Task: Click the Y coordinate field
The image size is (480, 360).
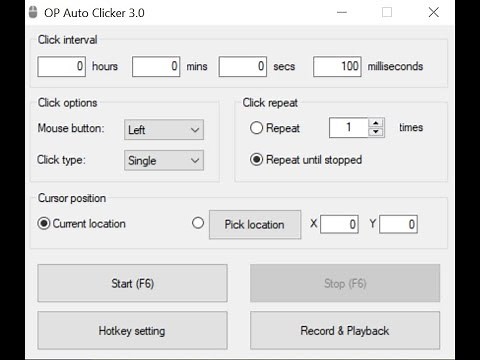Action: (398, 224)
